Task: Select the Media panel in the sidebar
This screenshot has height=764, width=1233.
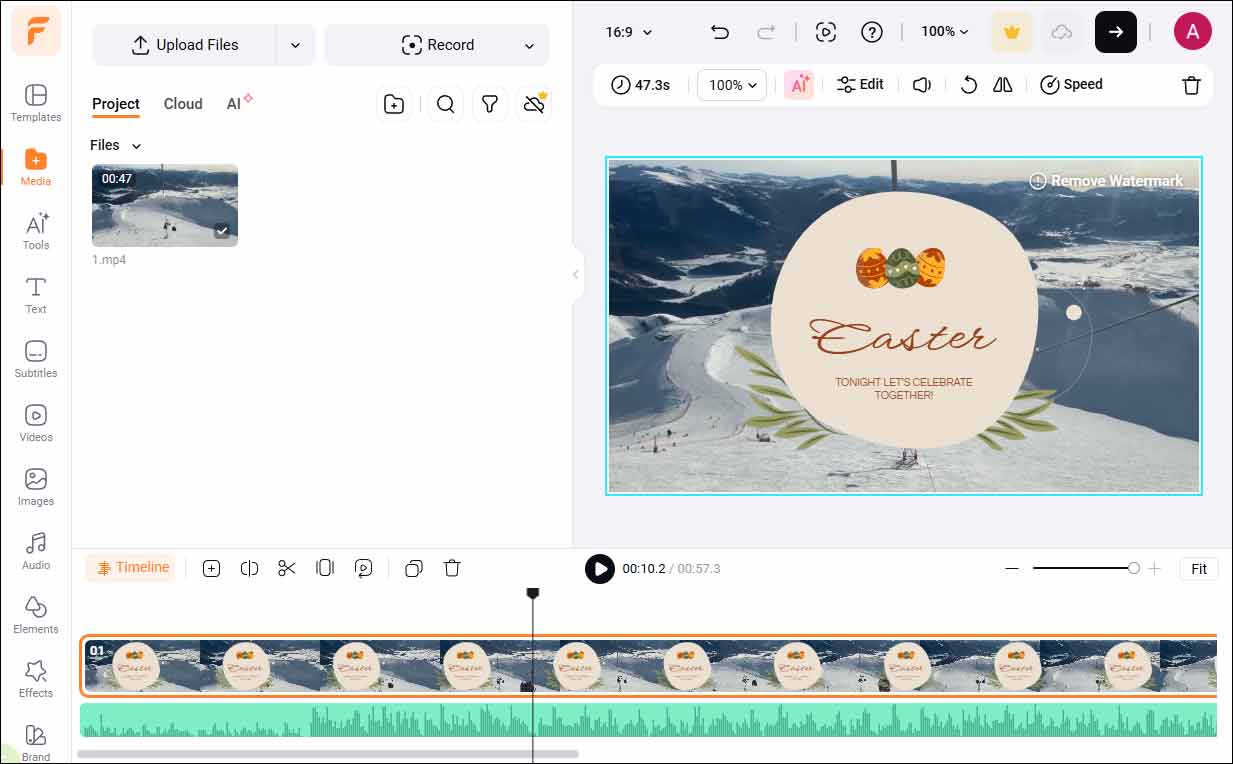Action: point(35,165)
